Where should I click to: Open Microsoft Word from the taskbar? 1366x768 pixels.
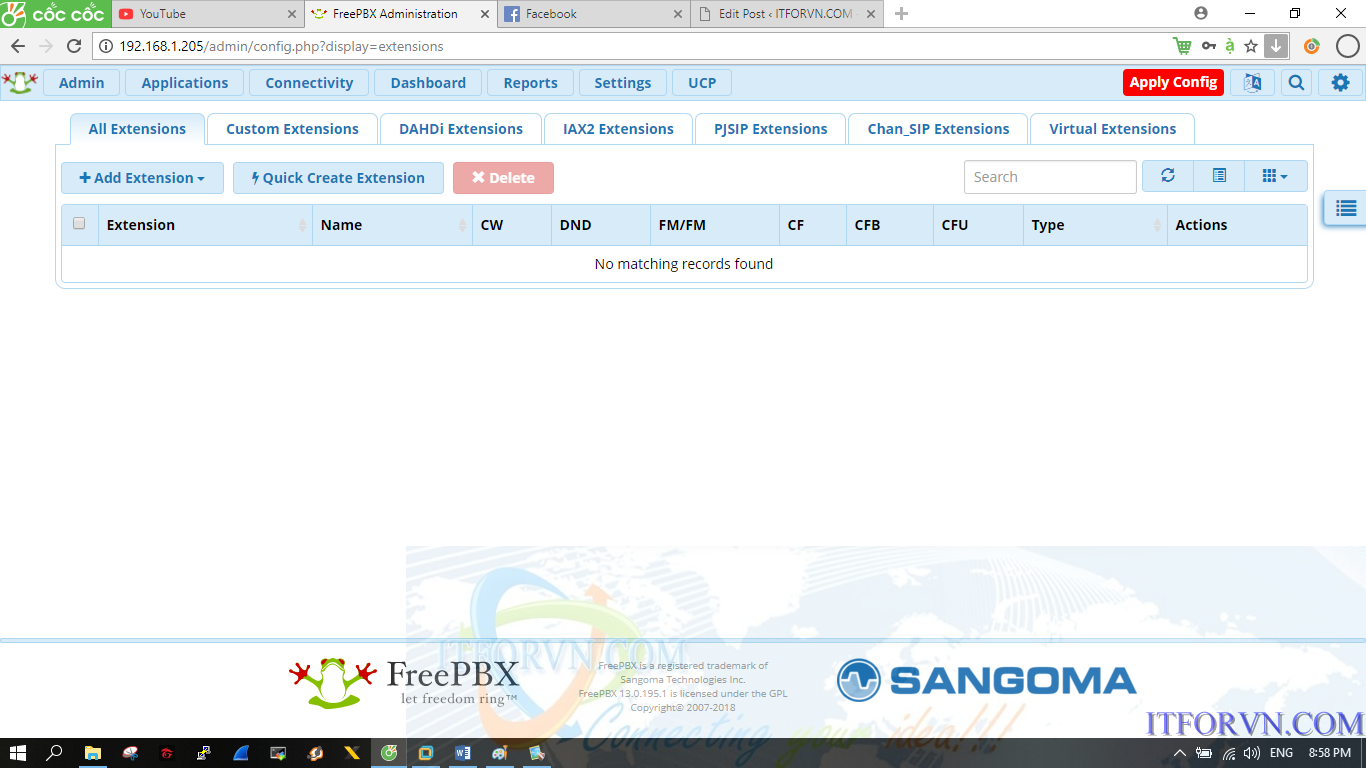[463, 753]
